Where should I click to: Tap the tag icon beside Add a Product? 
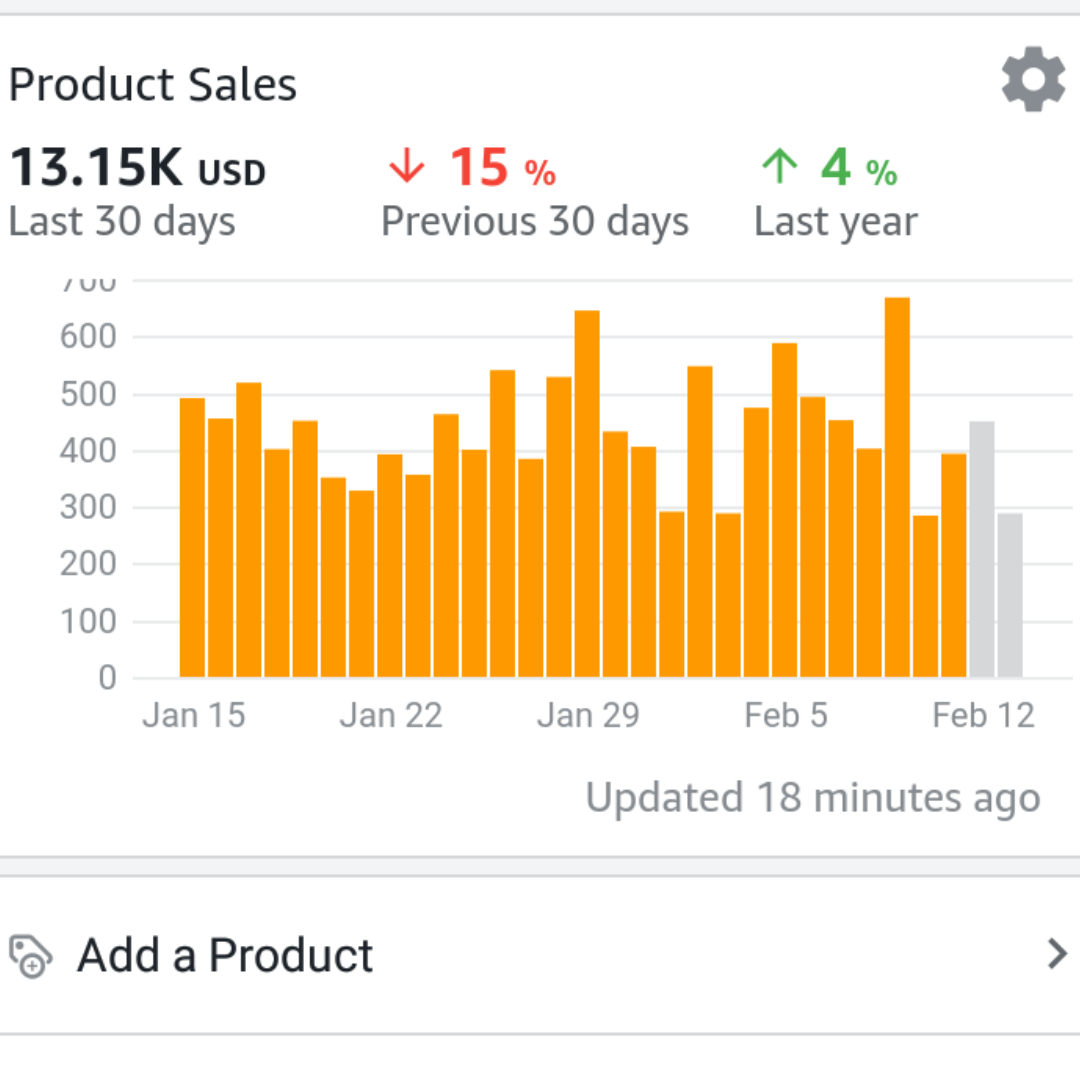coord(30,956)
